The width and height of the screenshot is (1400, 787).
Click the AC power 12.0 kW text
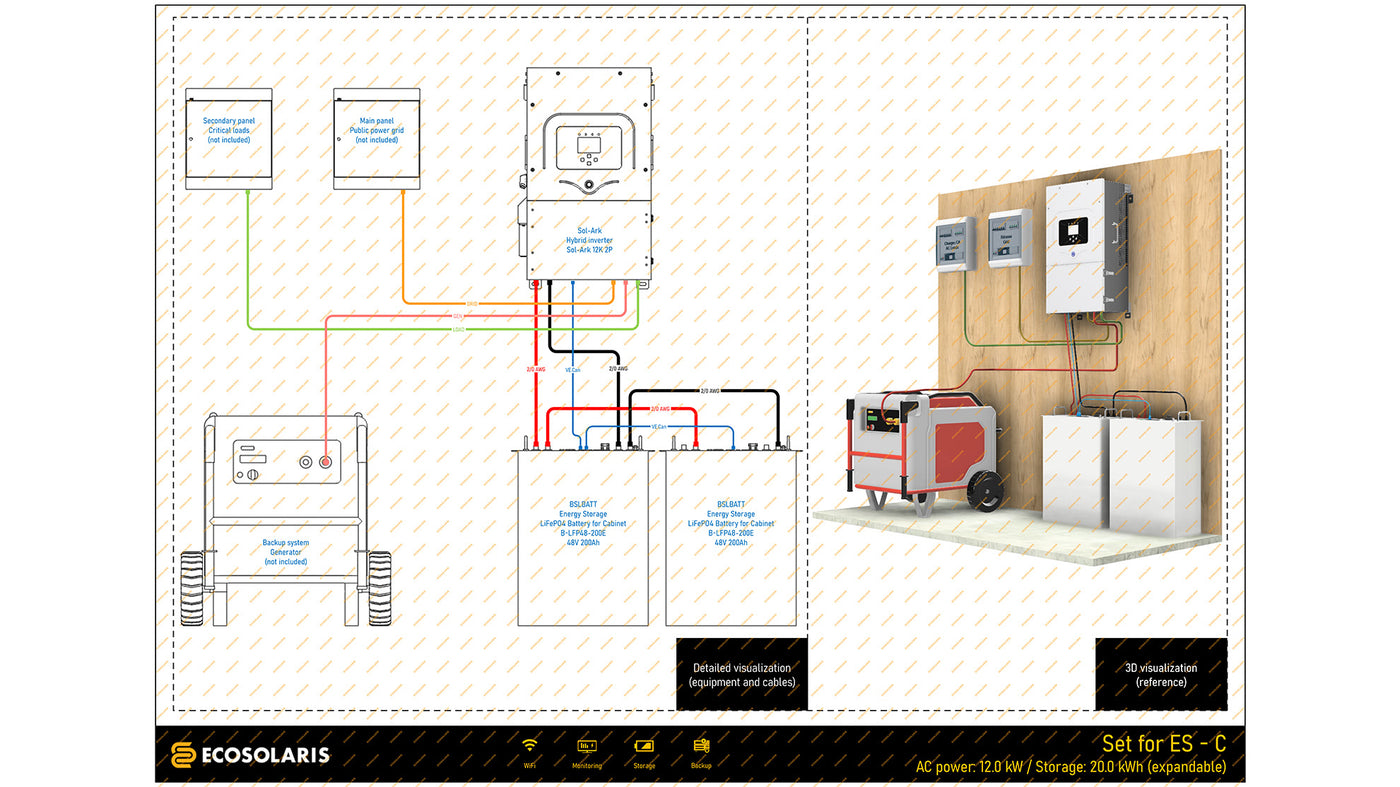tap(970, 764)
